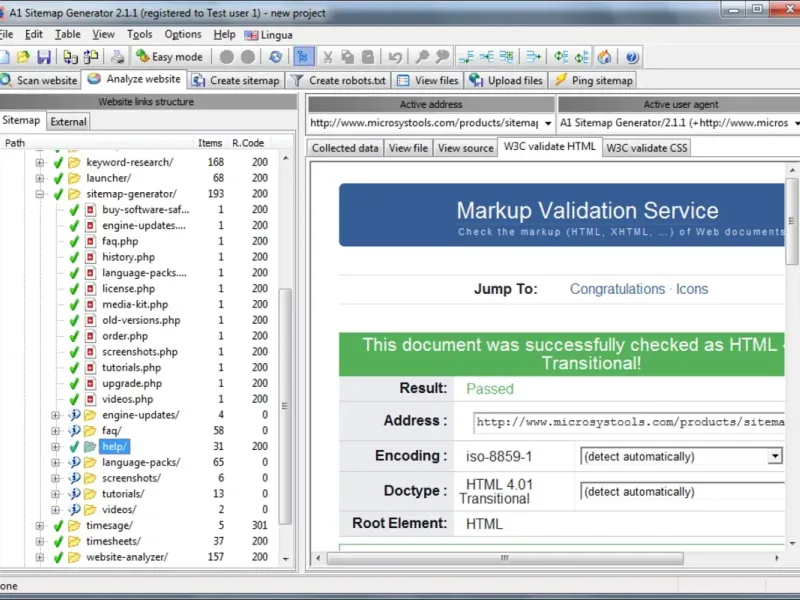The height and width of the screenshot is (600, 800).
Task: Open the Tools menu
Action: click(140, 34)
